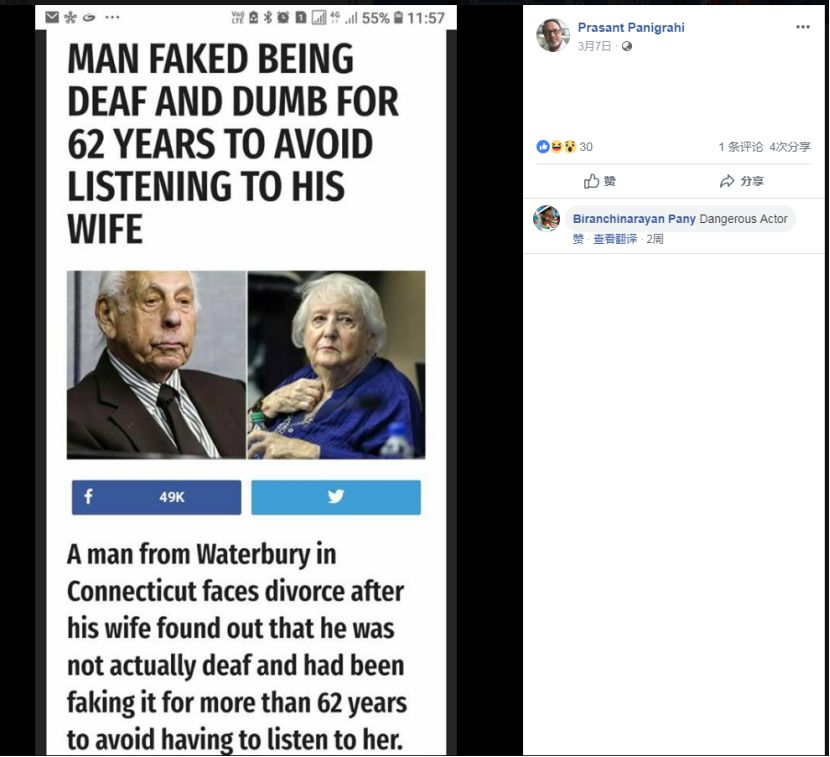Click the Twitter bird share button in image
This screenshot has width=830, height=757.
(335, 497)
